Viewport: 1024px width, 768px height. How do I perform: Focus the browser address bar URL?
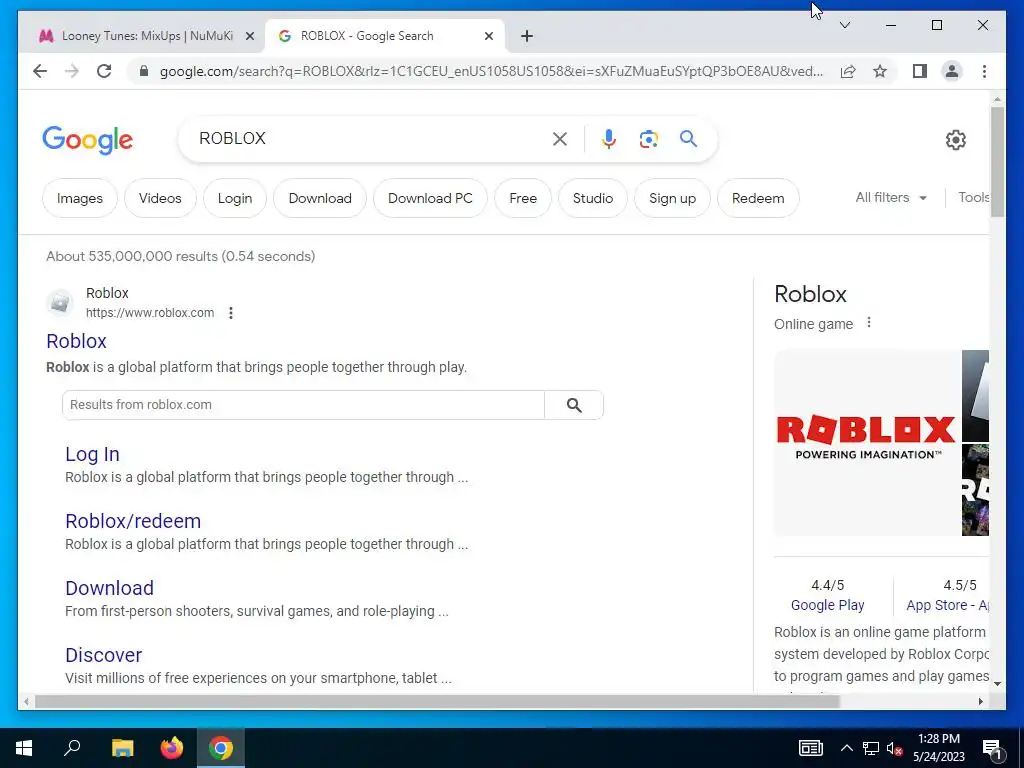click(491, 71)
